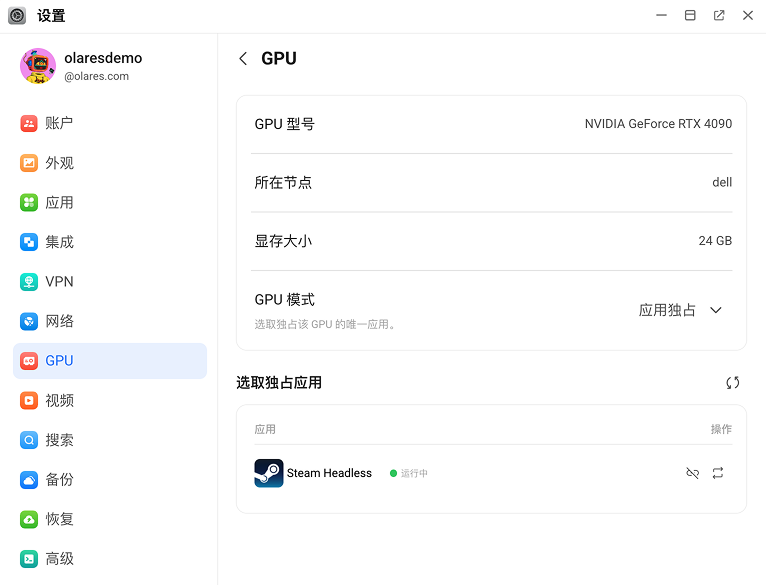This screenshot has width=766, height=585.
Task: Click the 操作 column header
Action: coord(721,430)
